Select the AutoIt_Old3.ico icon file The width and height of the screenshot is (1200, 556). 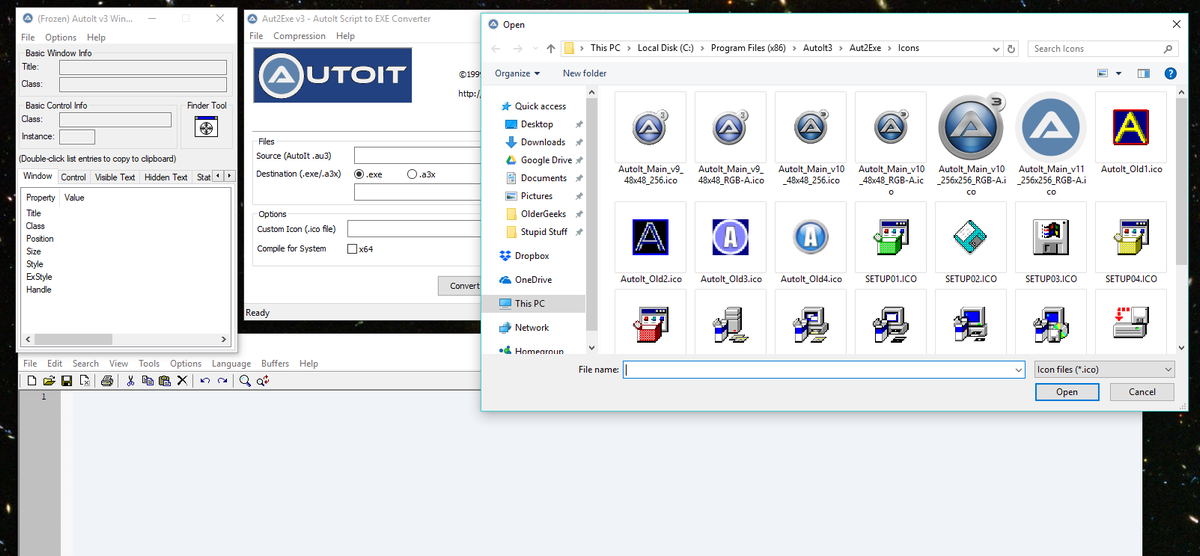coord(730,244)
